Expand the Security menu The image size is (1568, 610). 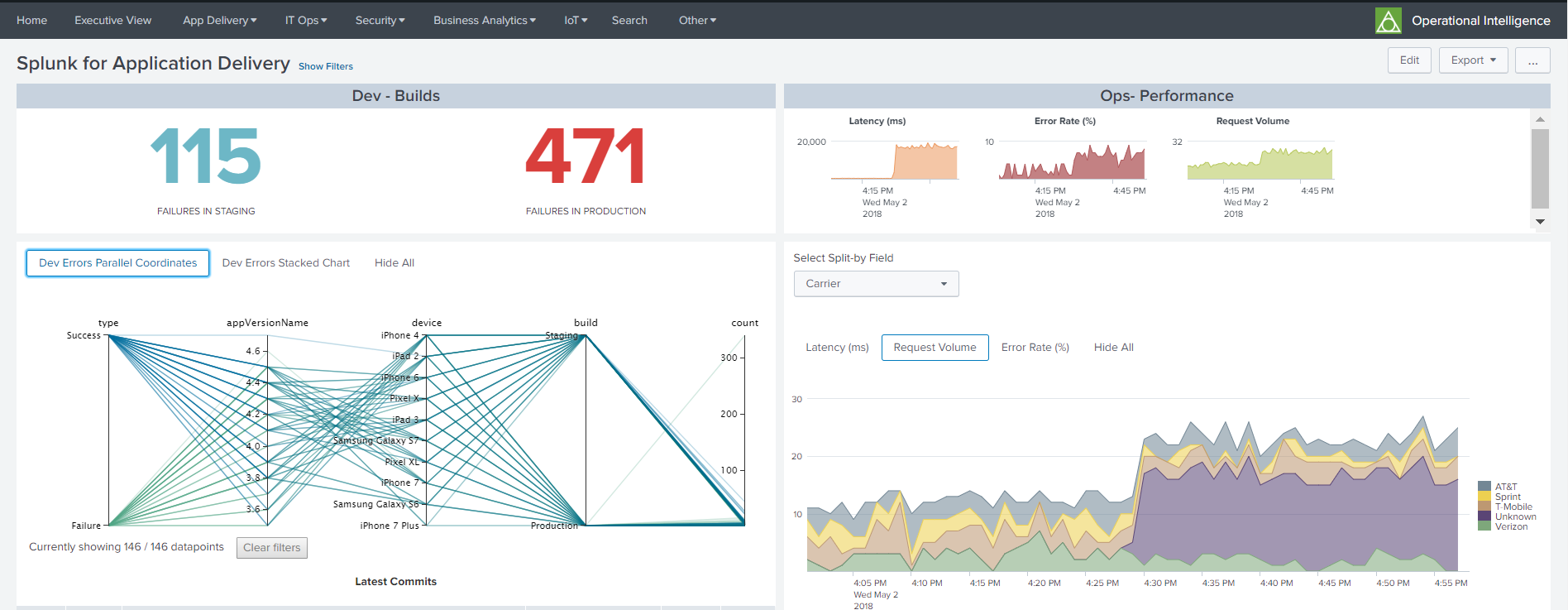pos(380,20)
